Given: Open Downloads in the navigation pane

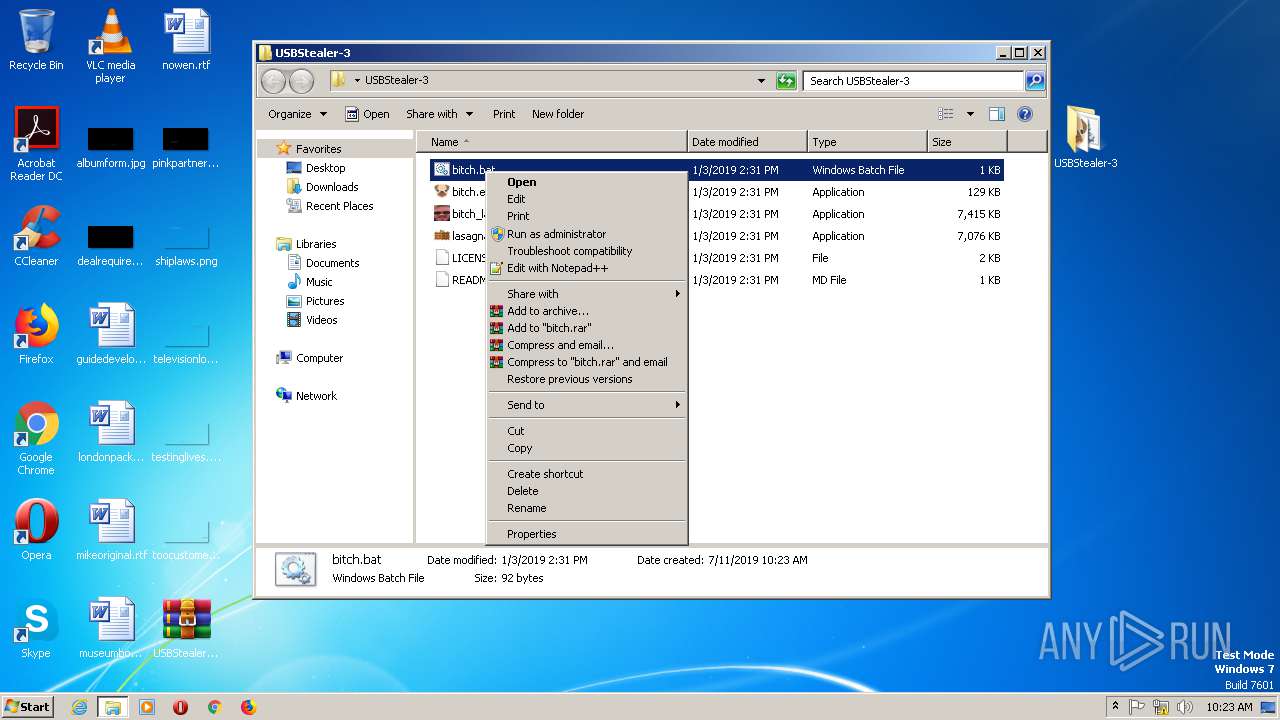Looking at the screenshot, I should 322,187.
